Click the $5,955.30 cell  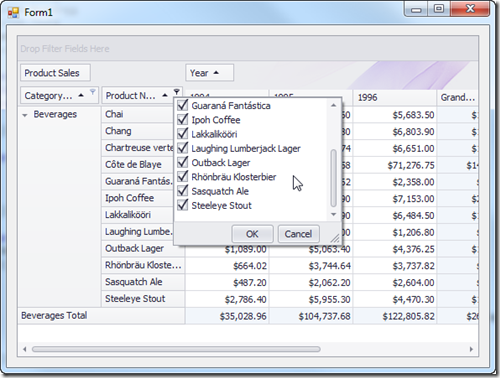(311, 299)
